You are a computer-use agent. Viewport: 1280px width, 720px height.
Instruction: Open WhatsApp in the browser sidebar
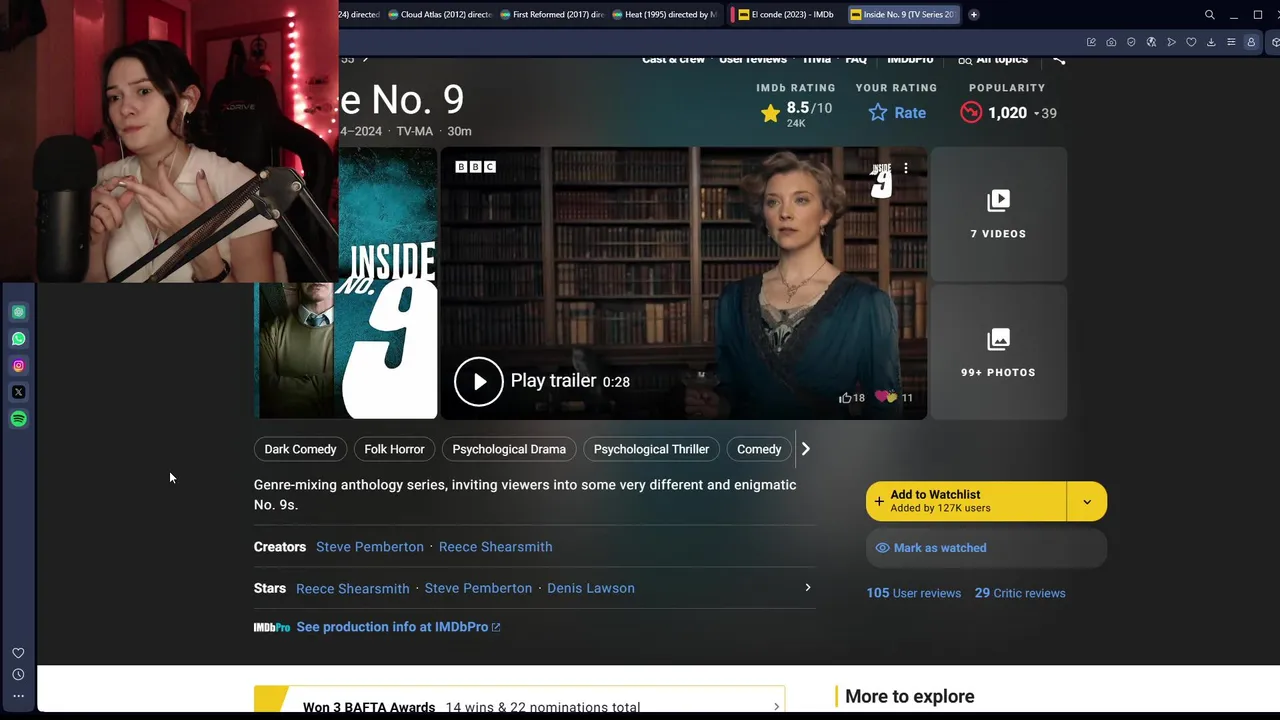(18, 339)
